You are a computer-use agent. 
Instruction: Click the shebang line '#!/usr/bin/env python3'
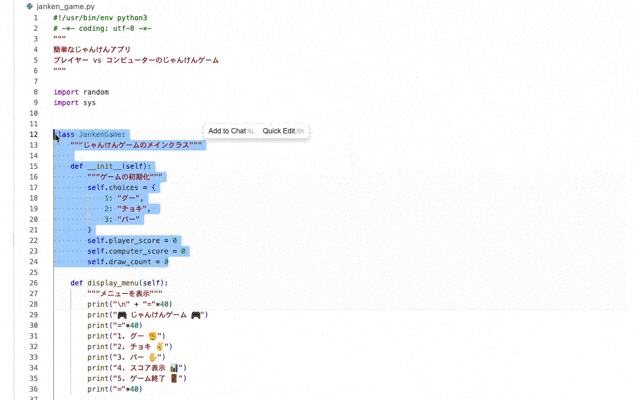tap(100, 18)
